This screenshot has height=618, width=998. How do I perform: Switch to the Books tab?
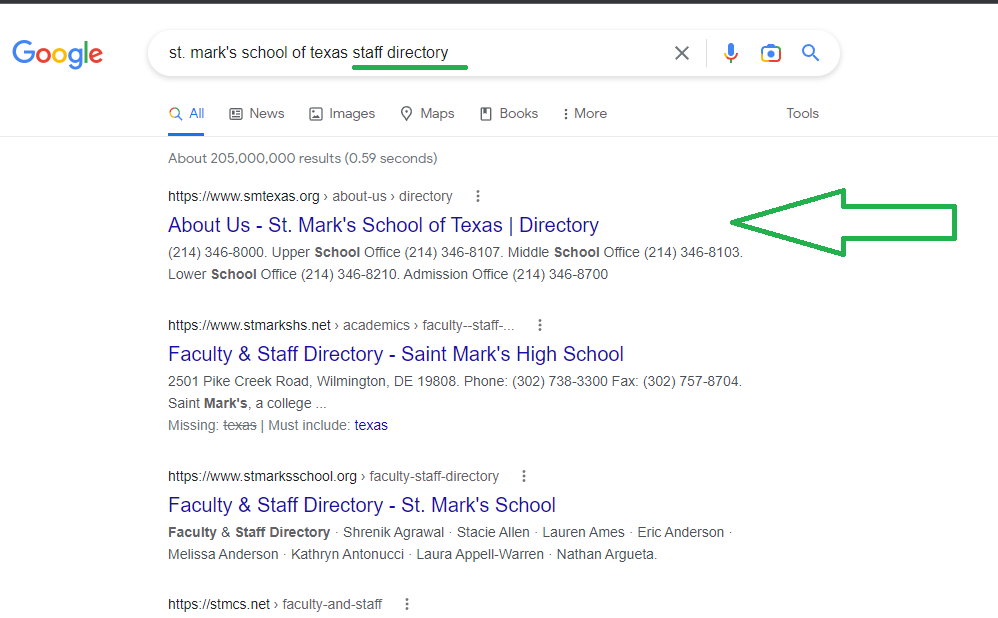509,114
